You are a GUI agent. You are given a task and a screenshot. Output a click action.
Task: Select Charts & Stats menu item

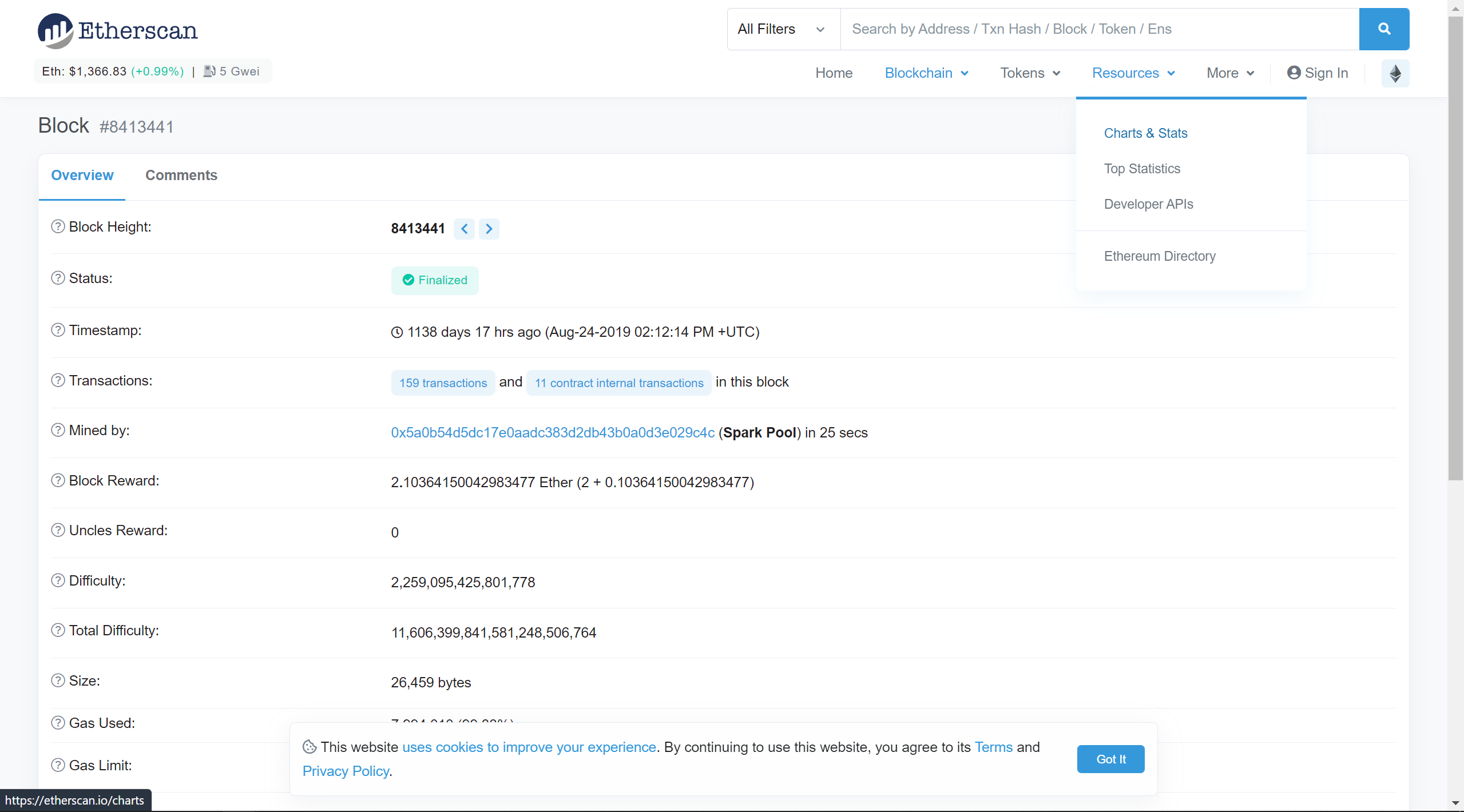click(1145, 133)
